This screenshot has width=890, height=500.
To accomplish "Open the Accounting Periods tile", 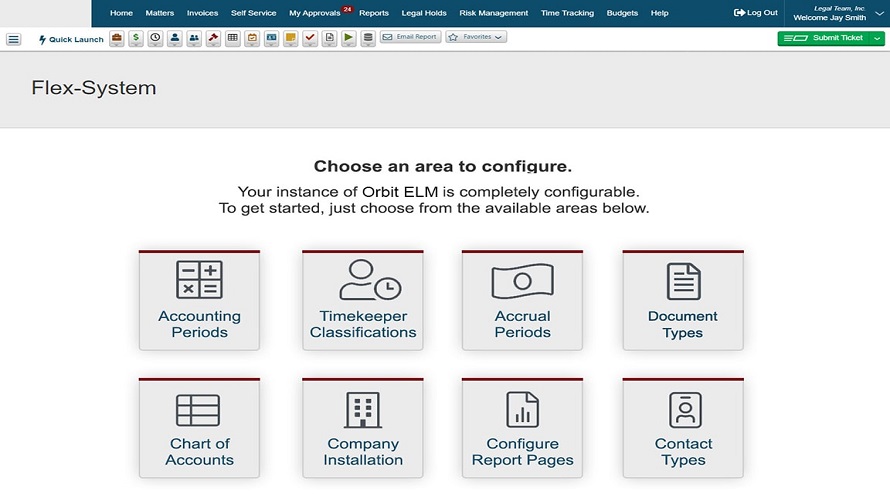I will pos(199,300).
